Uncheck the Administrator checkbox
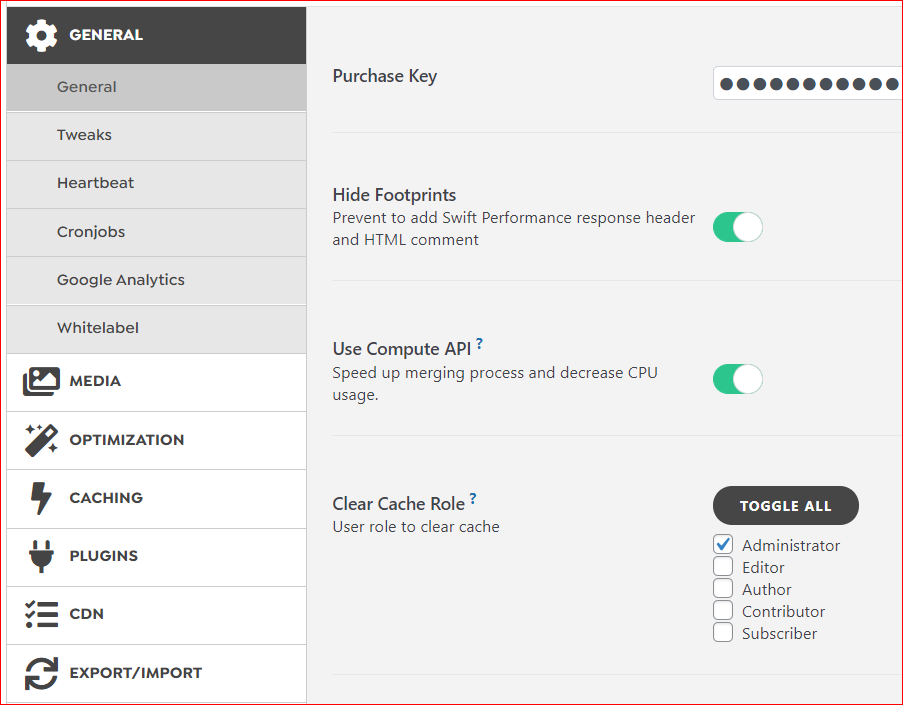Screen dimensions: 903x705 click(723, 544)
